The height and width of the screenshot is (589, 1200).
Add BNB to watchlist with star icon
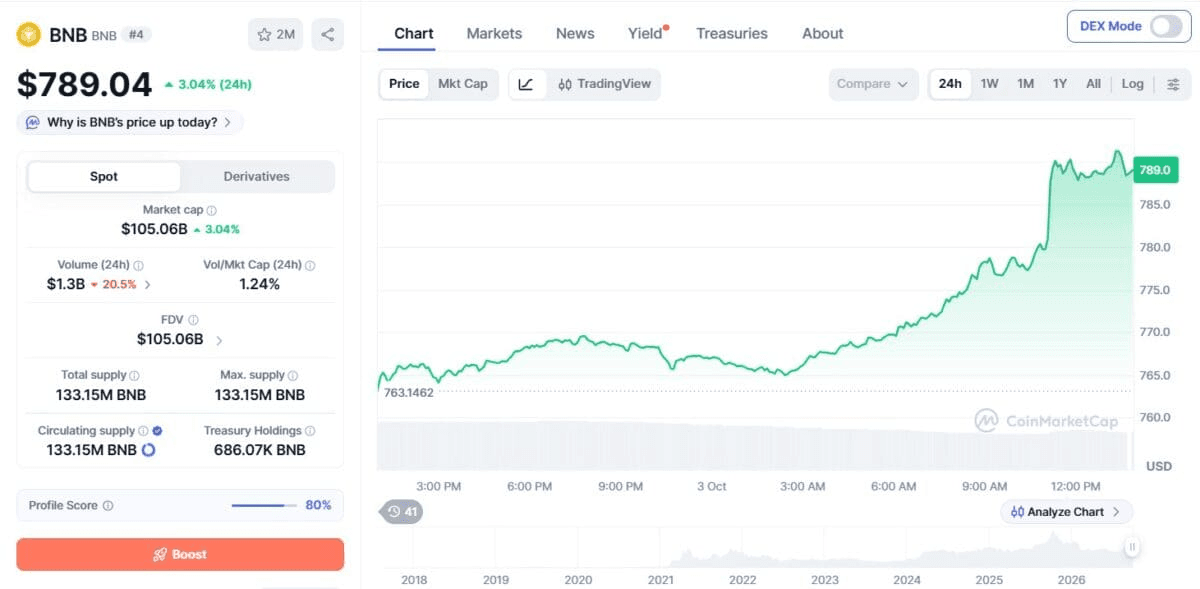(275, 34)
